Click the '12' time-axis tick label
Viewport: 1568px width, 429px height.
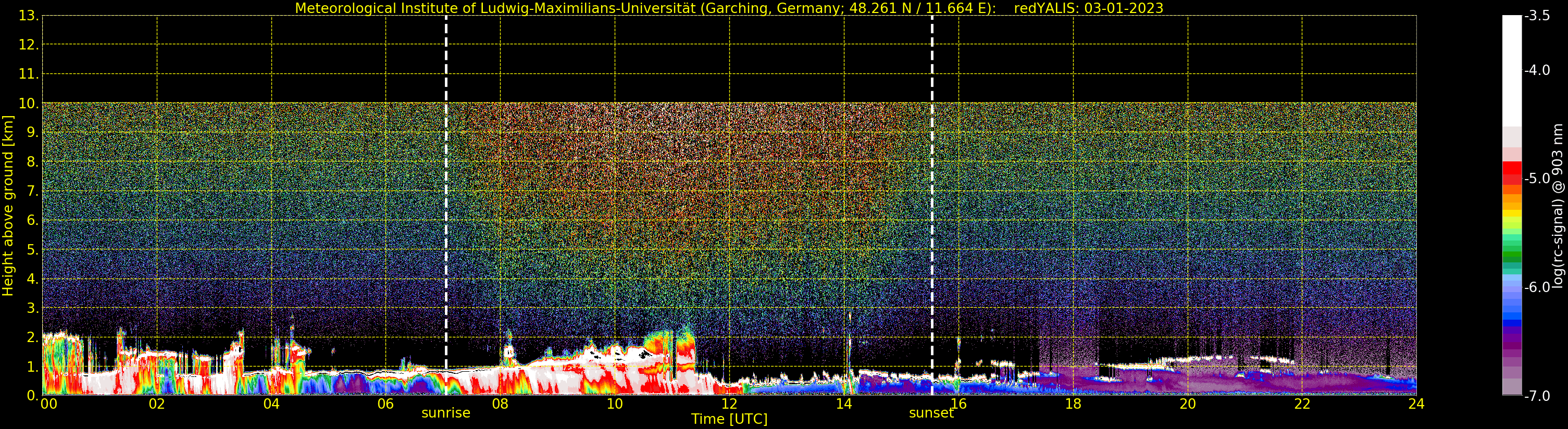729,403
